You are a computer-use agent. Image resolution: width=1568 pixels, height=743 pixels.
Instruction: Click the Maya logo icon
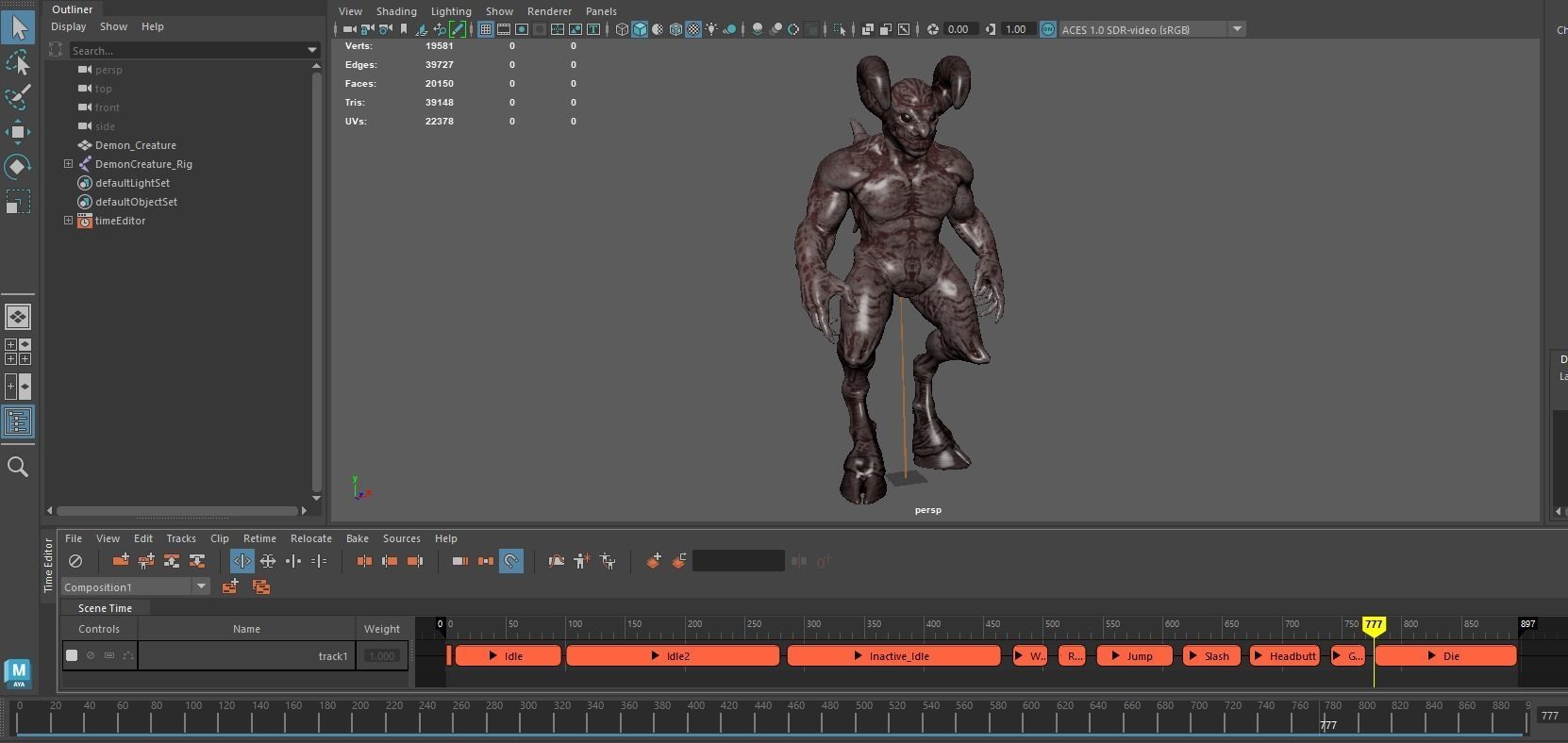coord(18,673)
